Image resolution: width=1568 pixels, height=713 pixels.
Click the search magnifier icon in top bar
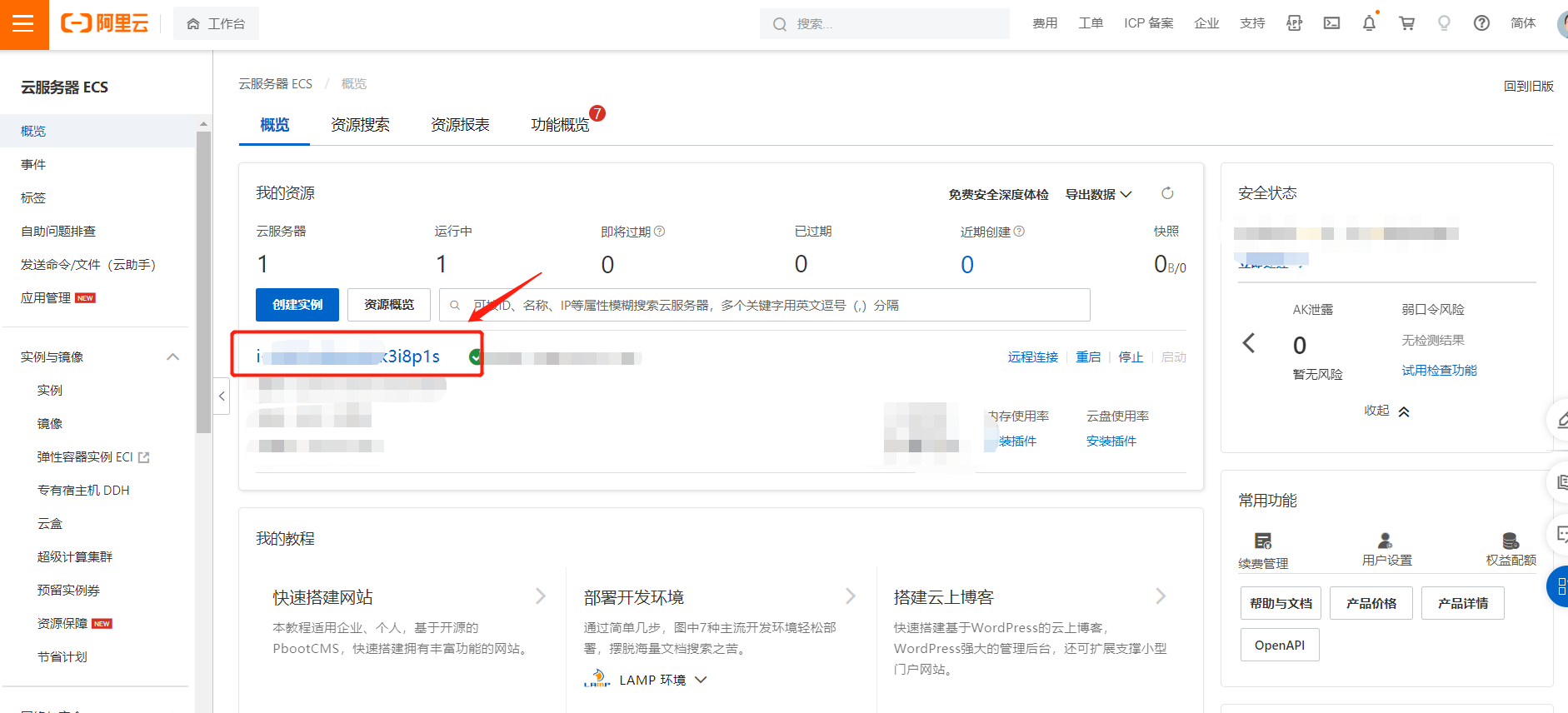pyautogui.click(x=780, y=24)
